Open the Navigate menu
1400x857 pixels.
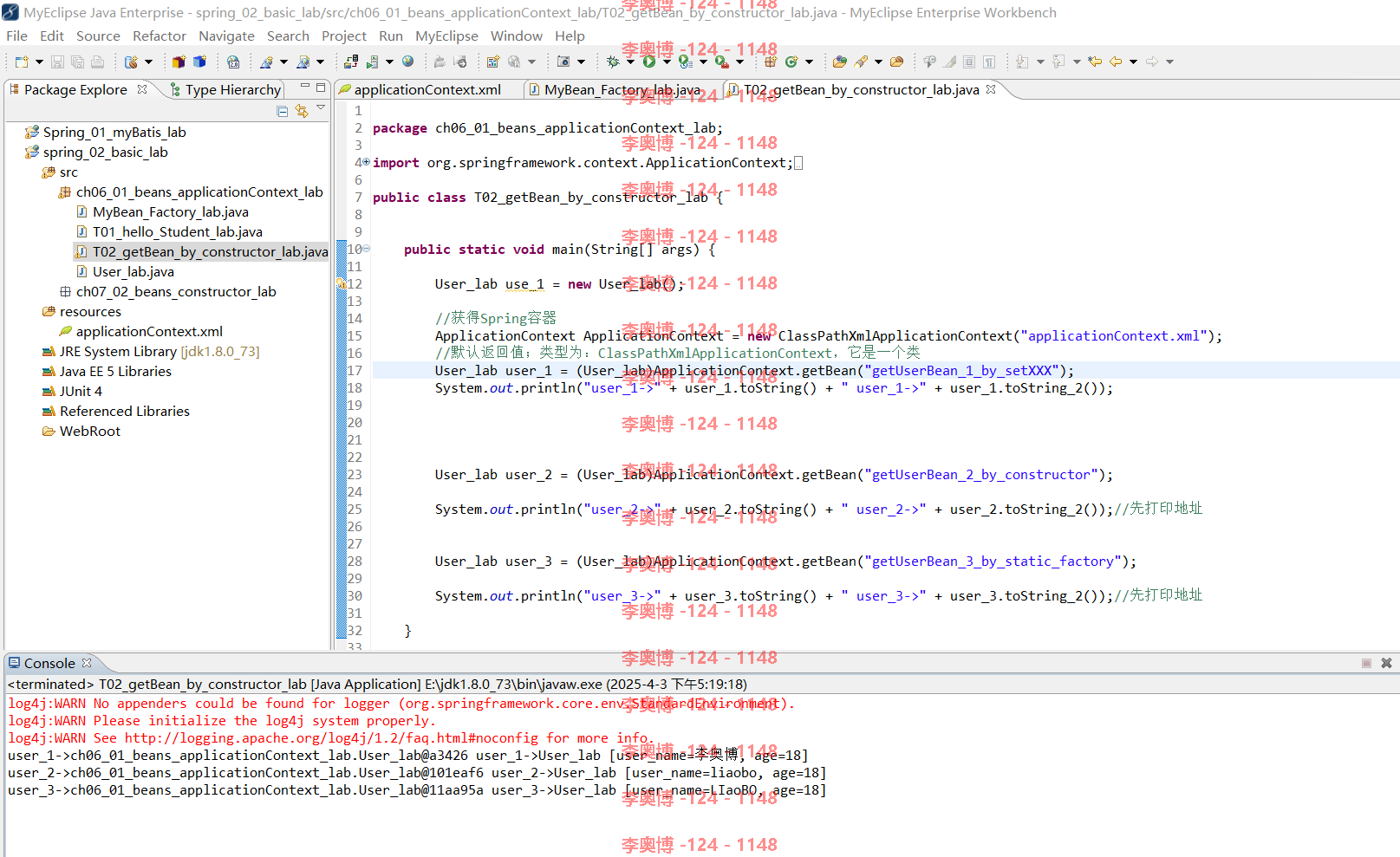[x=226, y=36]
